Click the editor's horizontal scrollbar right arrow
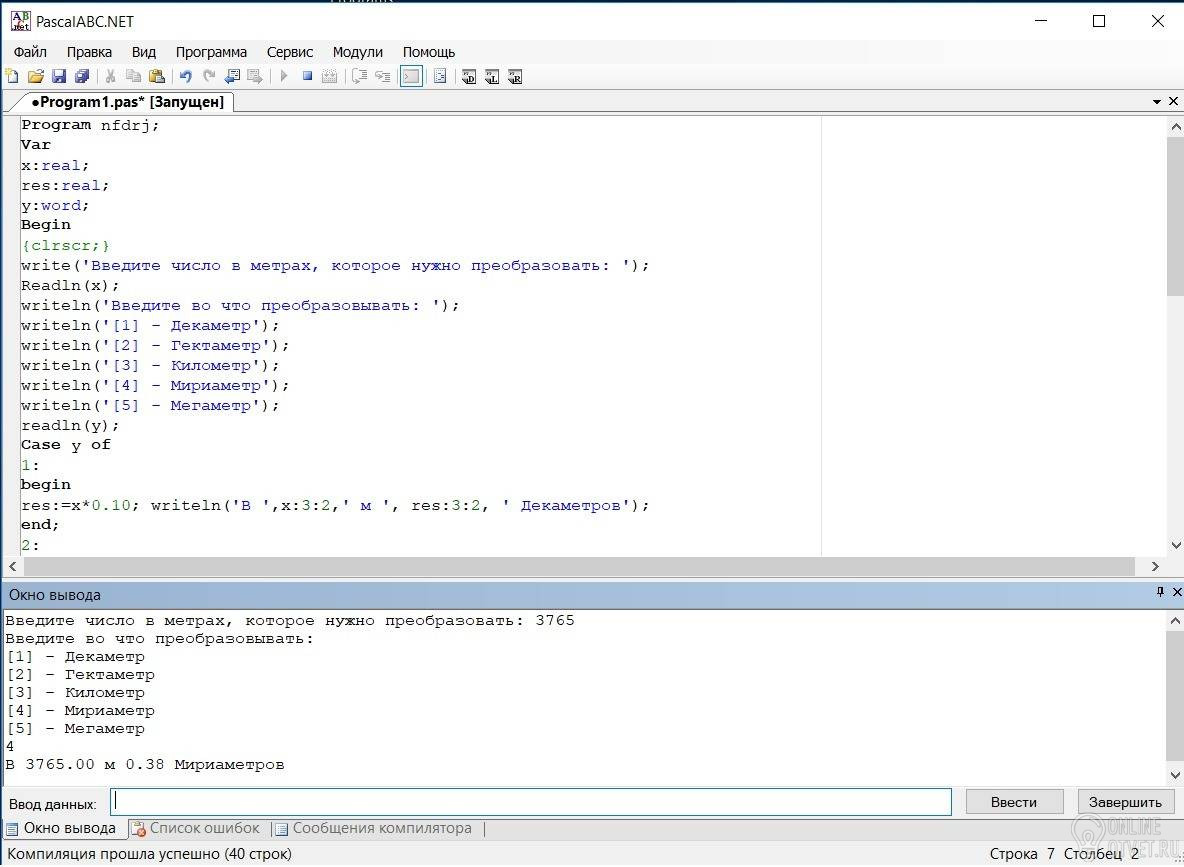 (1156, 566)
